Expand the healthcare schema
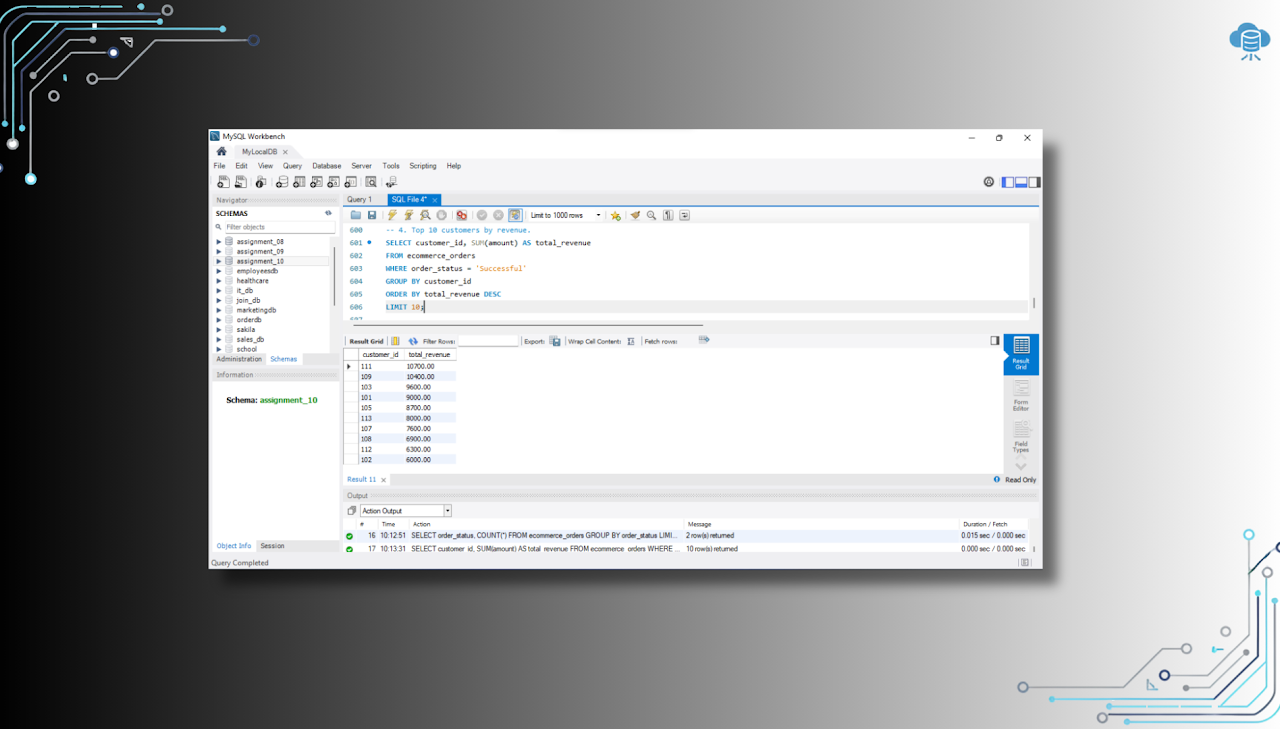Image resolution: width=1280 pixels, height=729 pixels. pyautogui.click(x=219, y=281)
